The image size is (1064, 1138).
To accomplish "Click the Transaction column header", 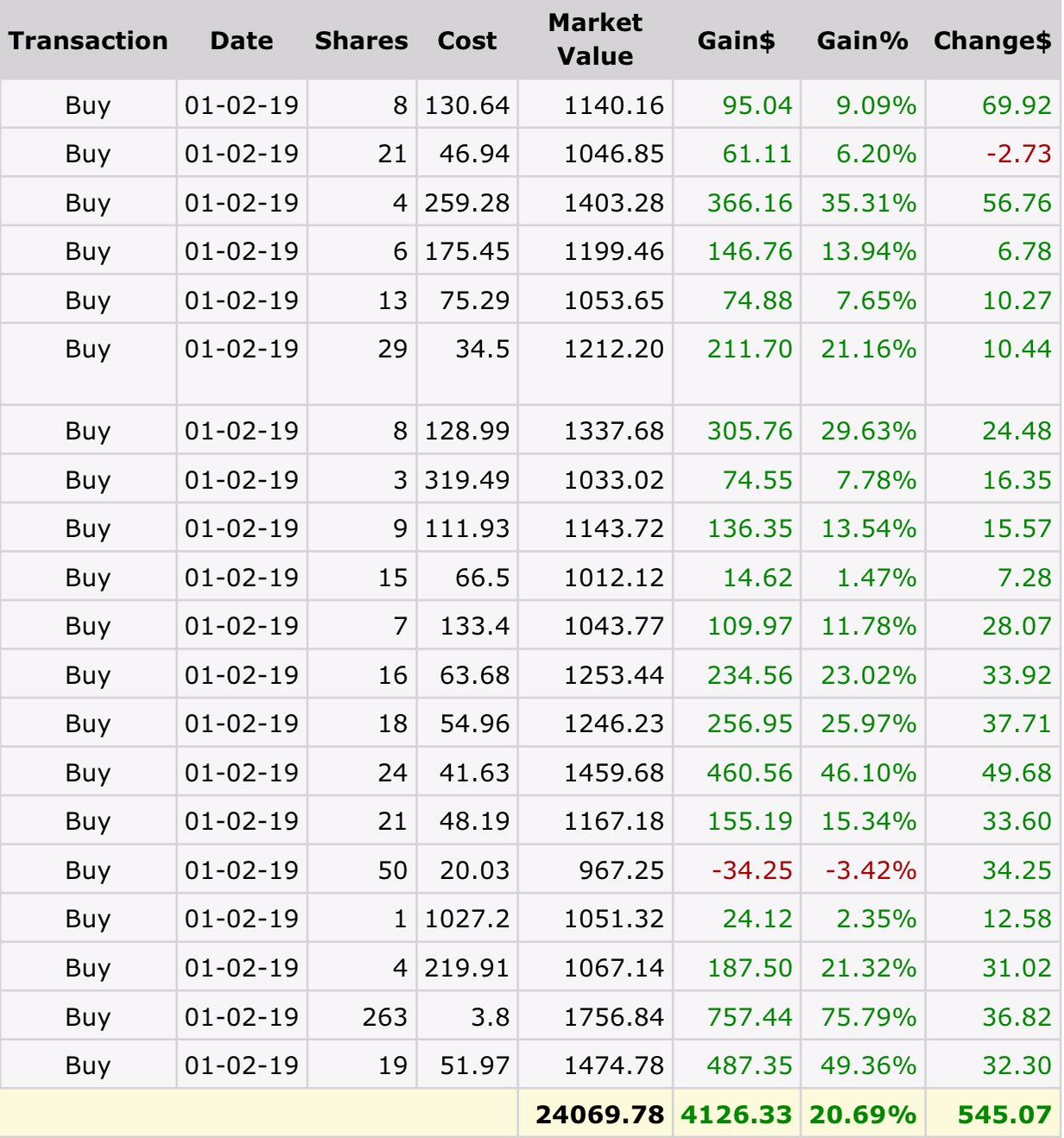I will click(88, 41).
